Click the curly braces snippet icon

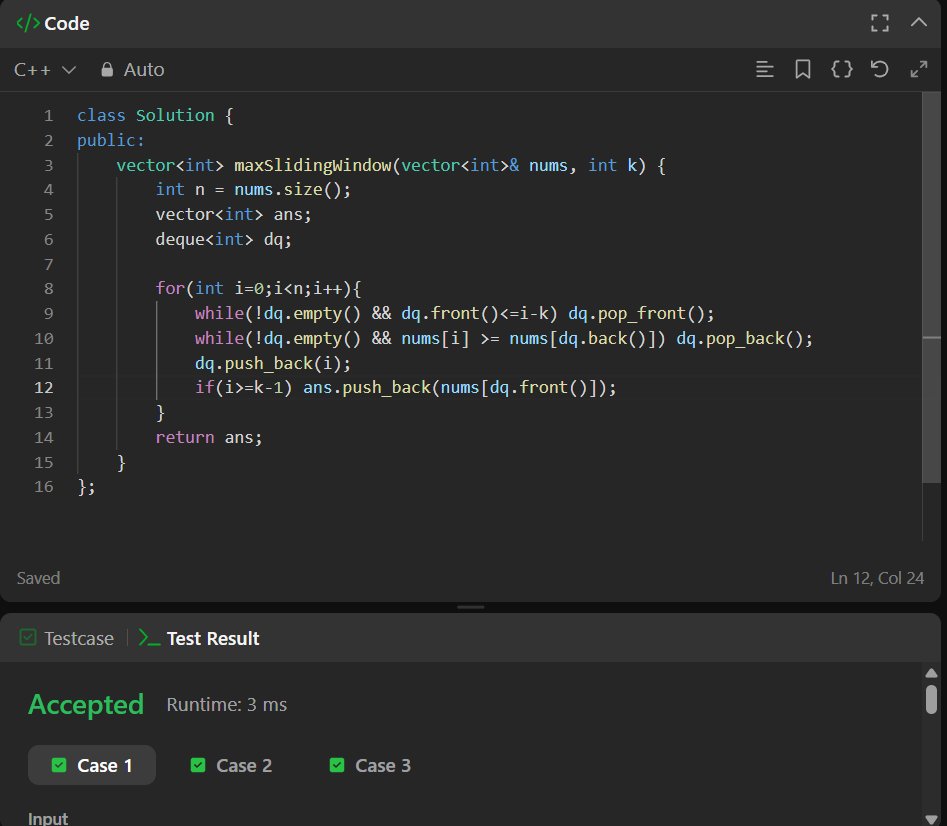(842, 70)
